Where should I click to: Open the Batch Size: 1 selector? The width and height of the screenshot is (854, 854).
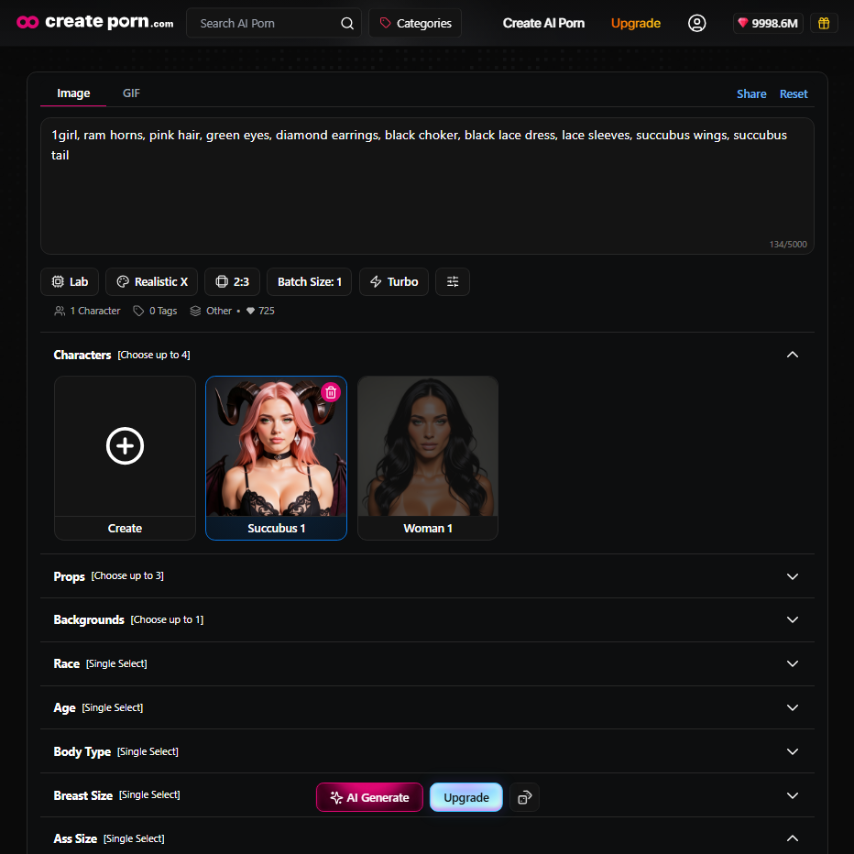[309, 282]
